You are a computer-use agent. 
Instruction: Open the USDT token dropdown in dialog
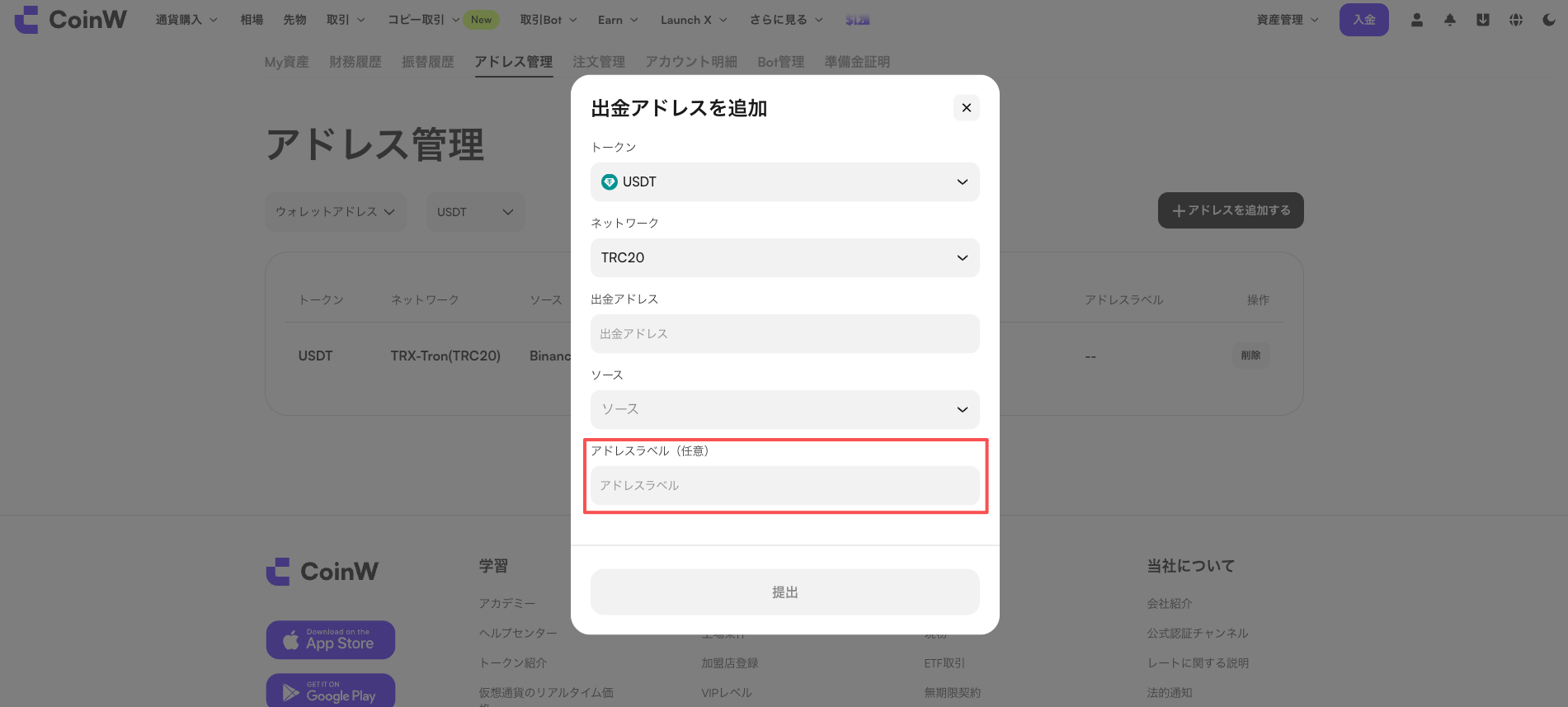(x=784, y=181)
